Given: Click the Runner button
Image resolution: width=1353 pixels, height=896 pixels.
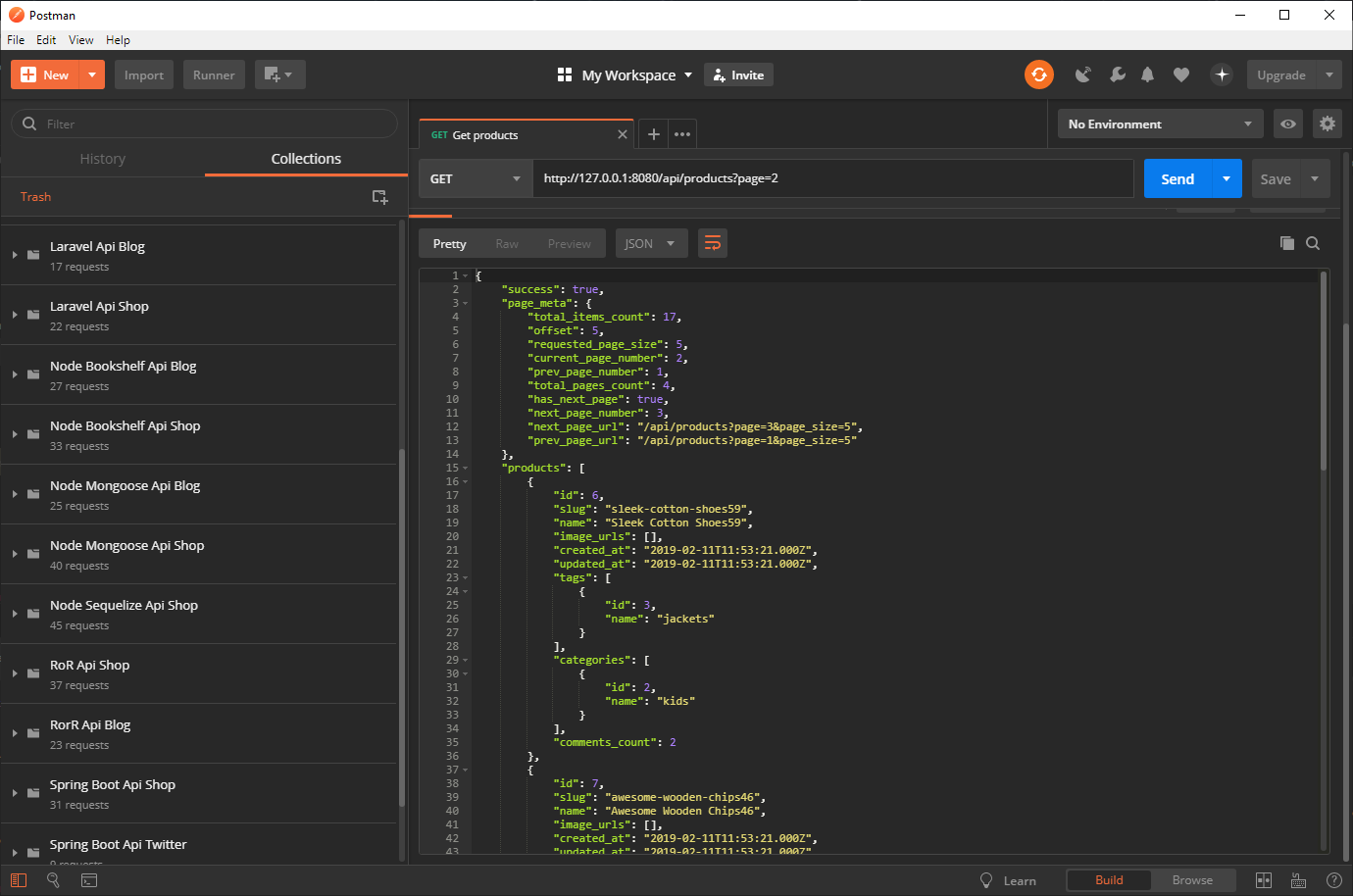Looking at the screenshot, I should 214,75.
